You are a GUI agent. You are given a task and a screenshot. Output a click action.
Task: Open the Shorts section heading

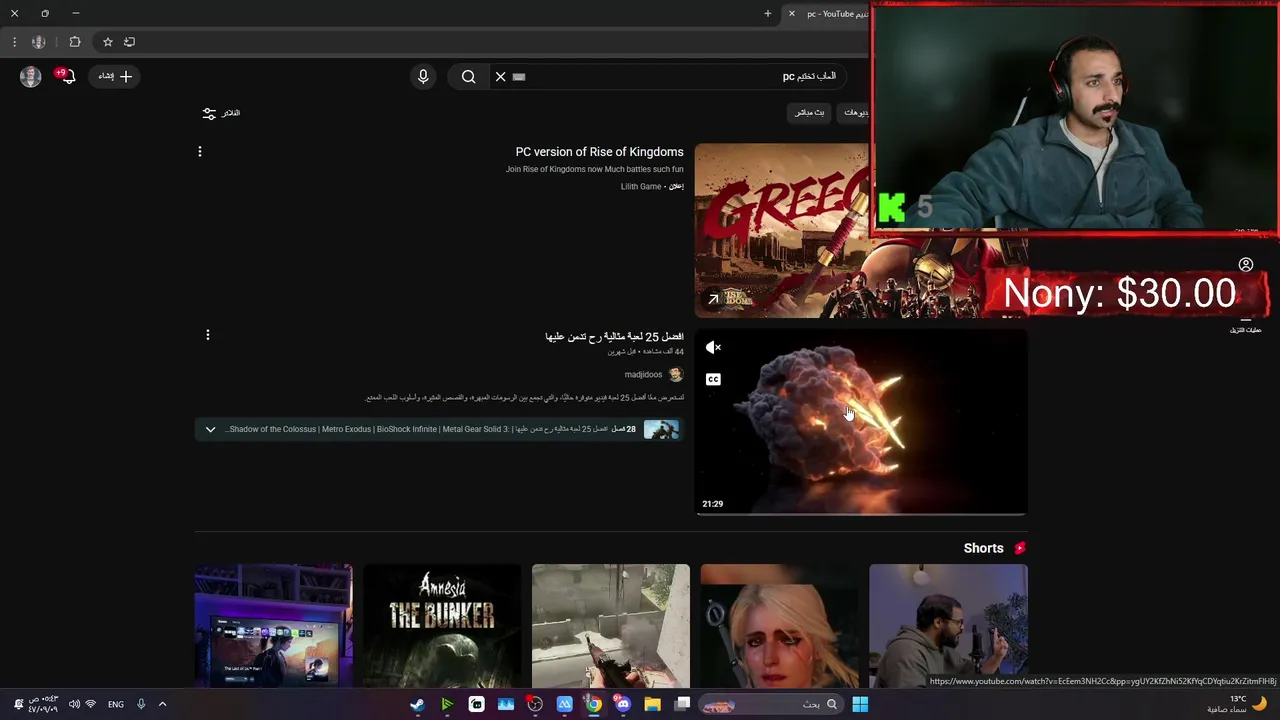pyautogui.click(x=983, y=548)
